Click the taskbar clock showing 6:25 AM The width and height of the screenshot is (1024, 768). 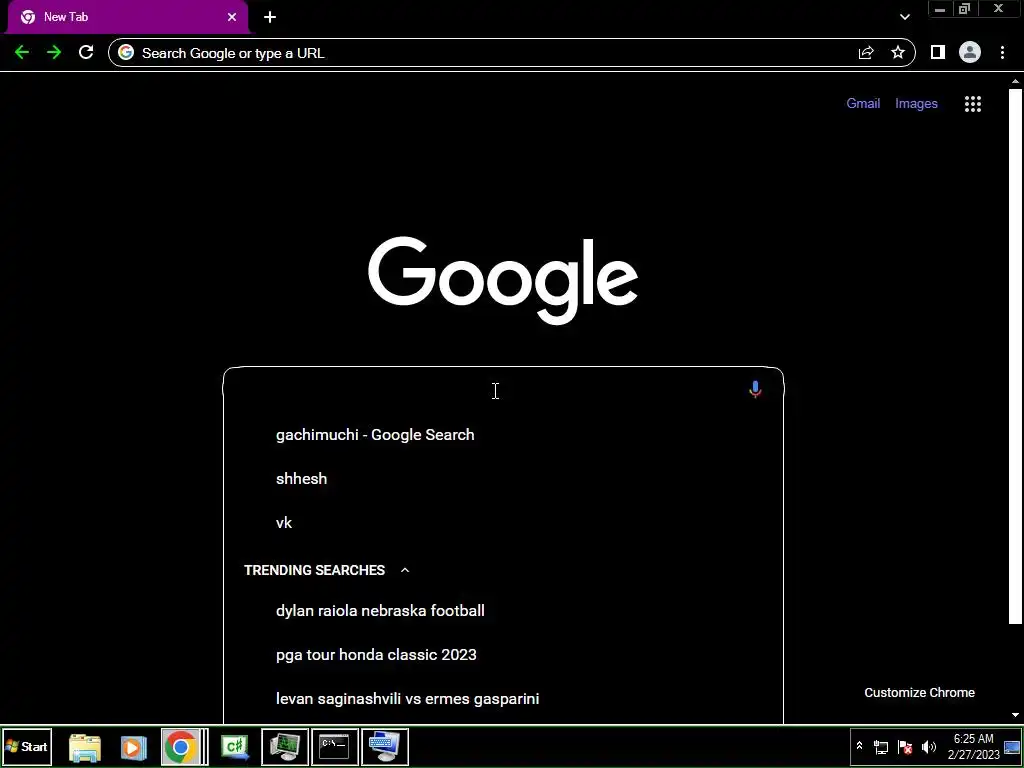(x=974, y=746)
